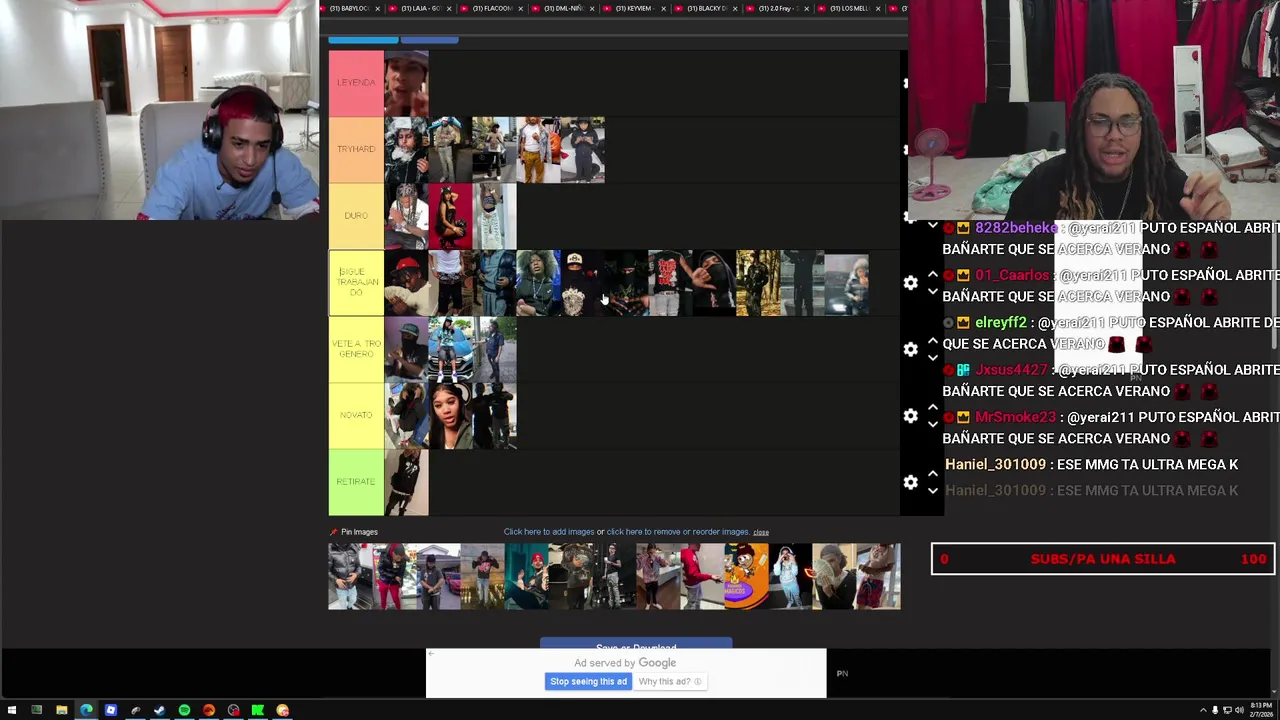The image size is (1280, 720).
Task: Move NOVATO row down with arrow
Action: click(x=933, y=425)
